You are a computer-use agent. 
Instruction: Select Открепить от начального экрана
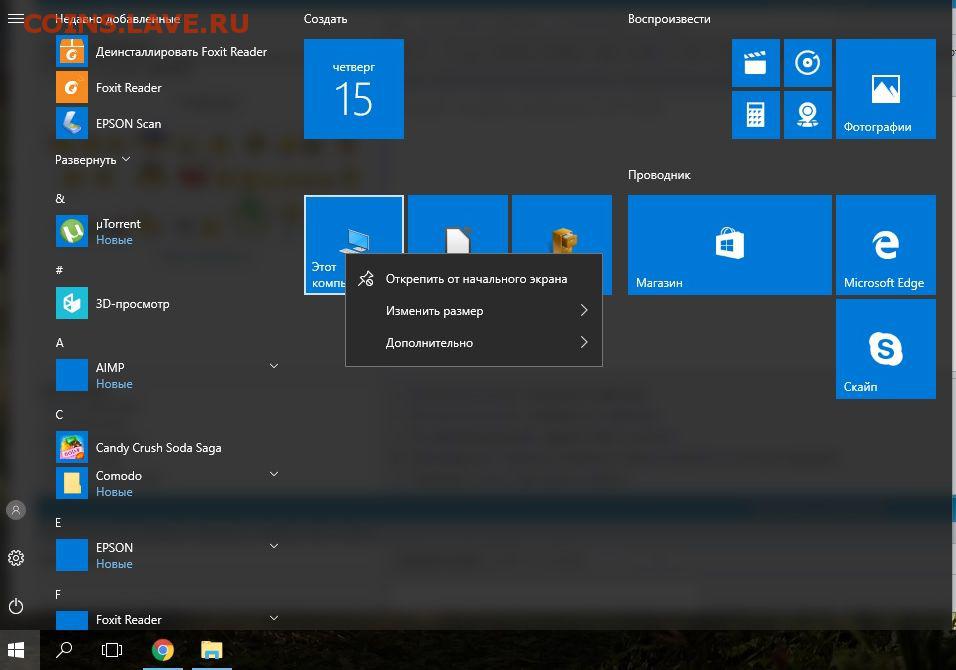tap(474, 279)
